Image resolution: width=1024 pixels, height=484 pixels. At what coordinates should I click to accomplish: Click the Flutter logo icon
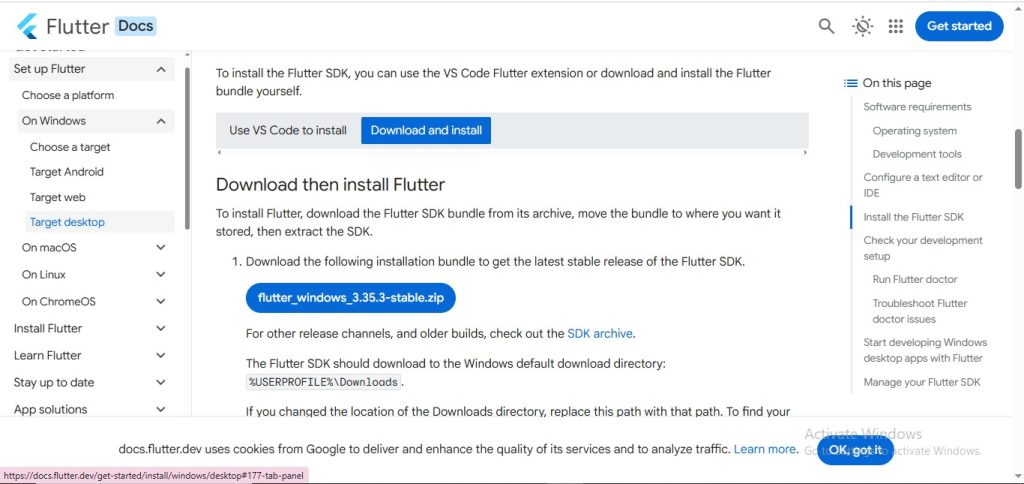pyautogui.click(x=28, y=26)
